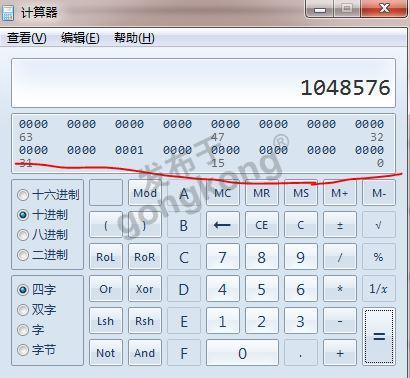
Task: Open the 帮助(H) menu
Action: 134,38
